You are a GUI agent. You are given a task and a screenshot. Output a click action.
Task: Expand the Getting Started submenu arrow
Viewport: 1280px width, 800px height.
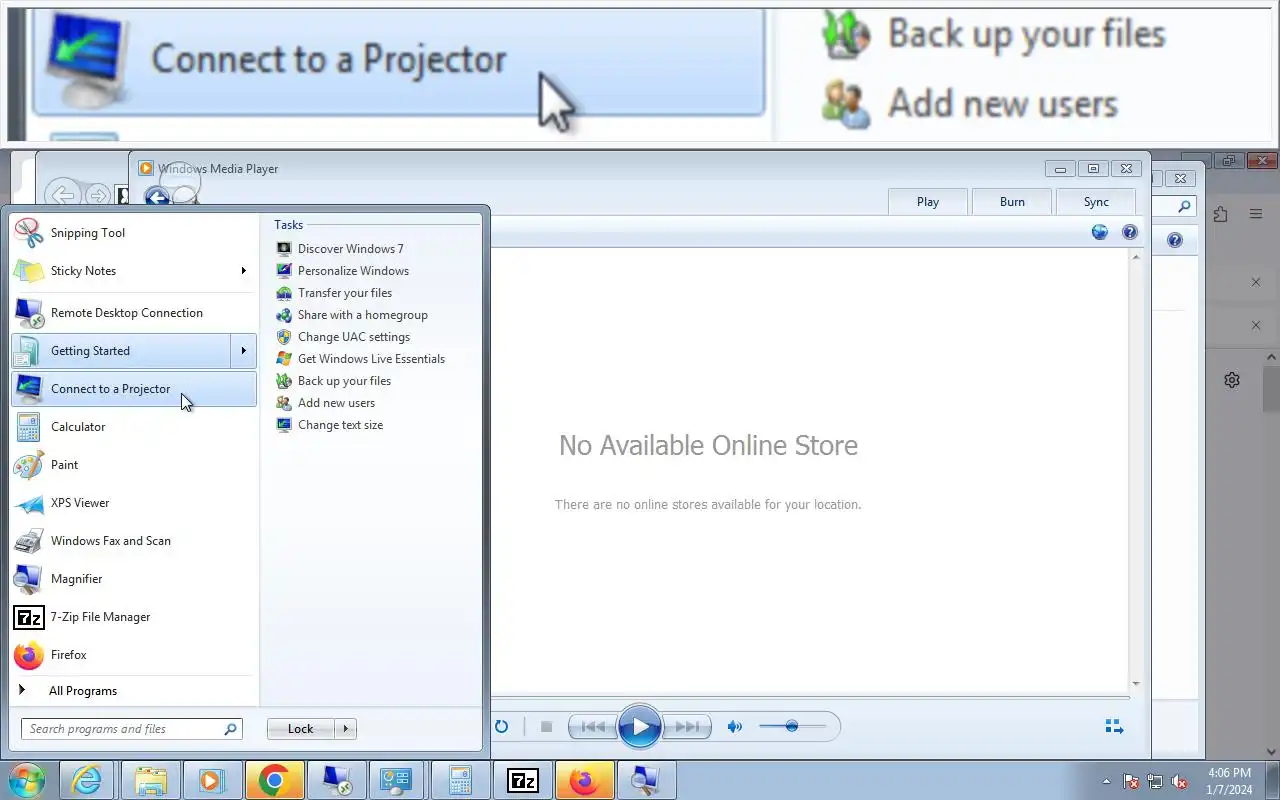pyautogui.click(x=243, y=351)
